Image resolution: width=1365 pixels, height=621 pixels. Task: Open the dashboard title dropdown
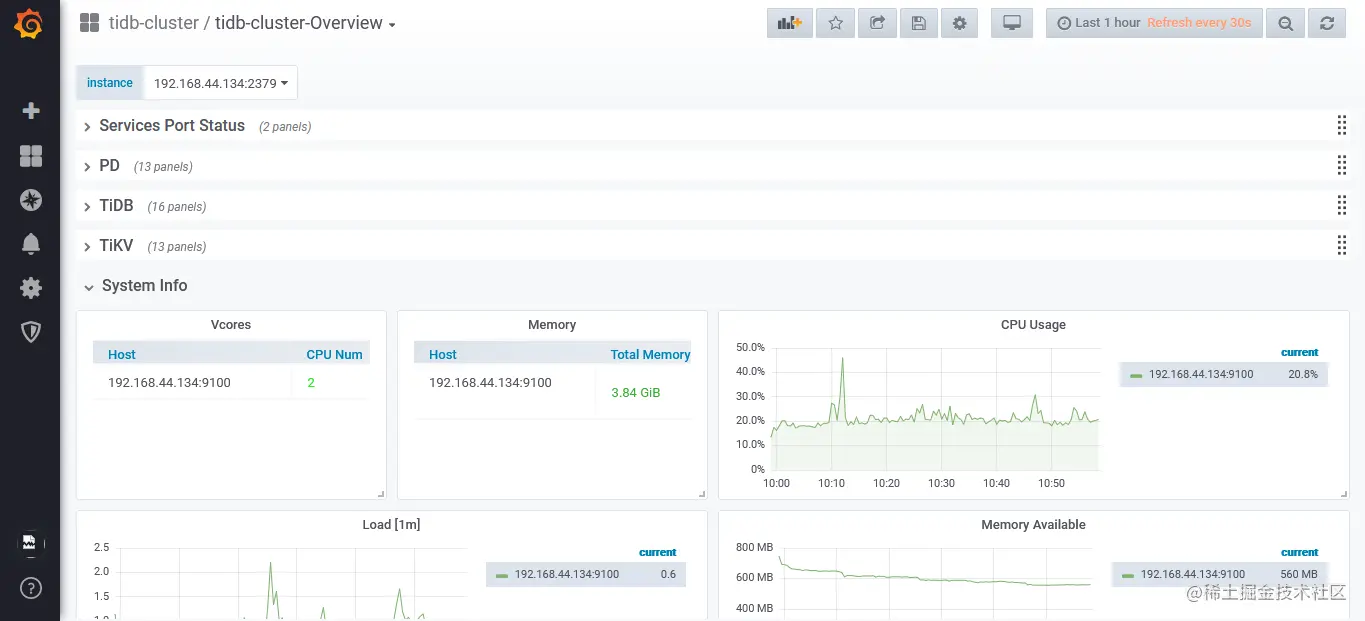tap(305, 23)
